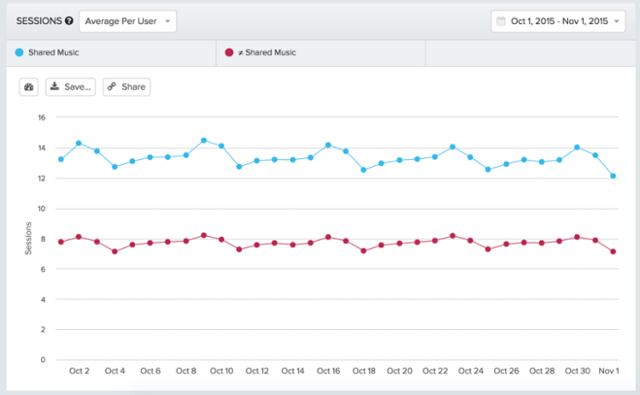Click the last red data point on Nov 1
The height and width of the screenshot is (395, 640).
(613, 252)
